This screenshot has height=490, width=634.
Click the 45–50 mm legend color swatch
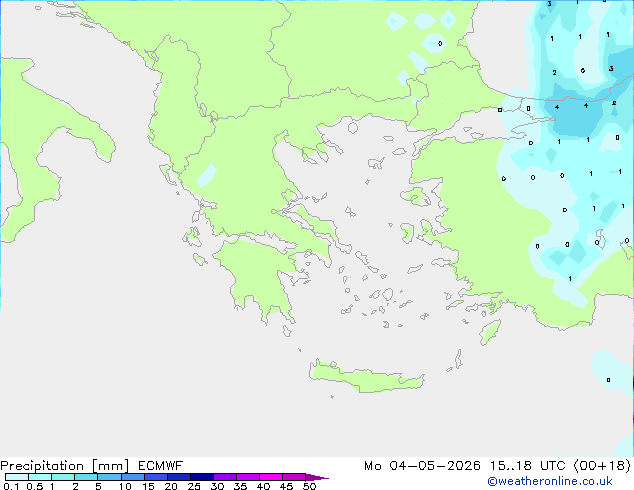pyautogui.click(x=294, y=477)
